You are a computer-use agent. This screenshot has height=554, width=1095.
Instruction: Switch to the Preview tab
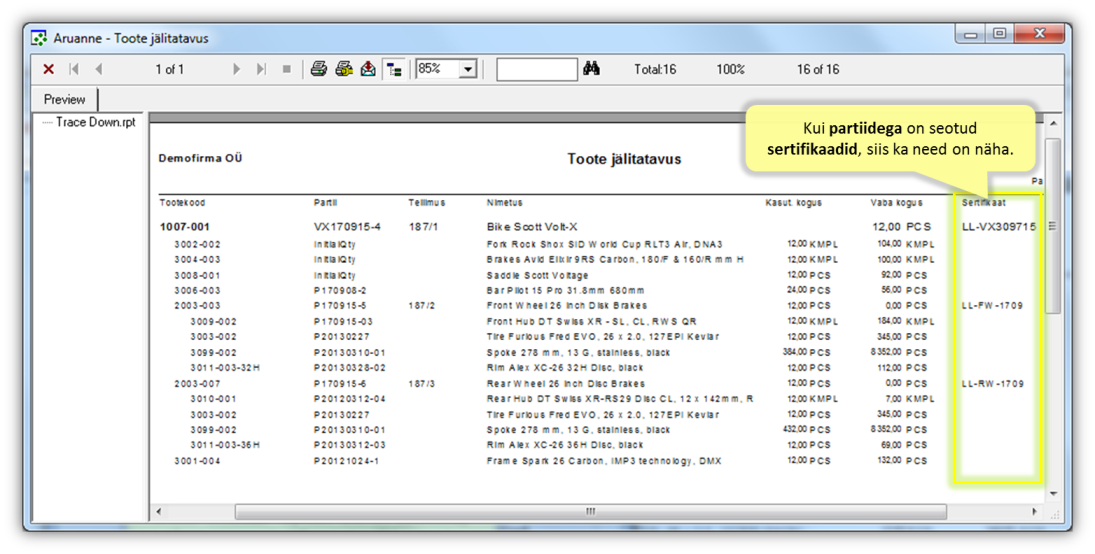64,99
